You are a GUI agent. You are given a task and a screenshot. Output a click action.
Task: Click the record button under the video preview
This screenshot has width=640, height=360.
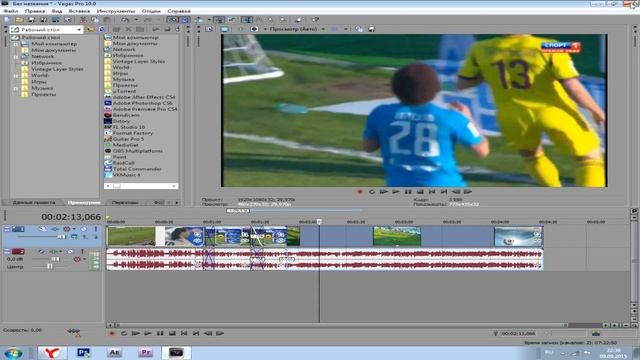click(360, 191)
